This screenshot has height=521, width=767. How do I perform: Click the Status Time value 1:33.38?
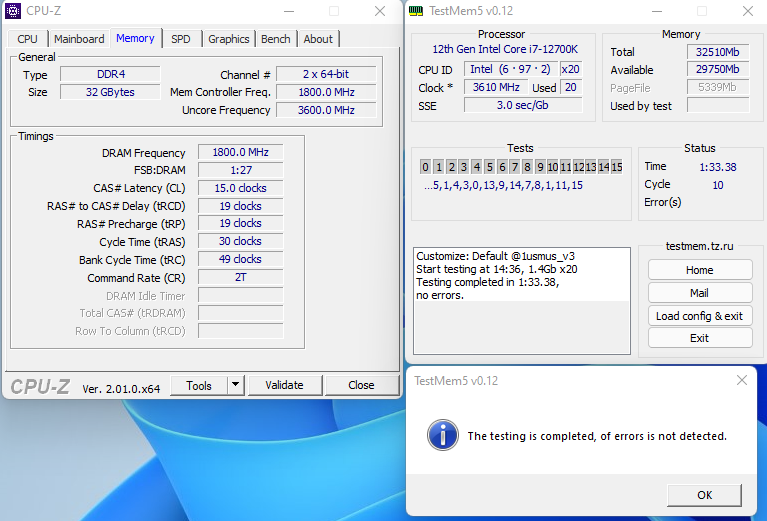click(718, 167)
